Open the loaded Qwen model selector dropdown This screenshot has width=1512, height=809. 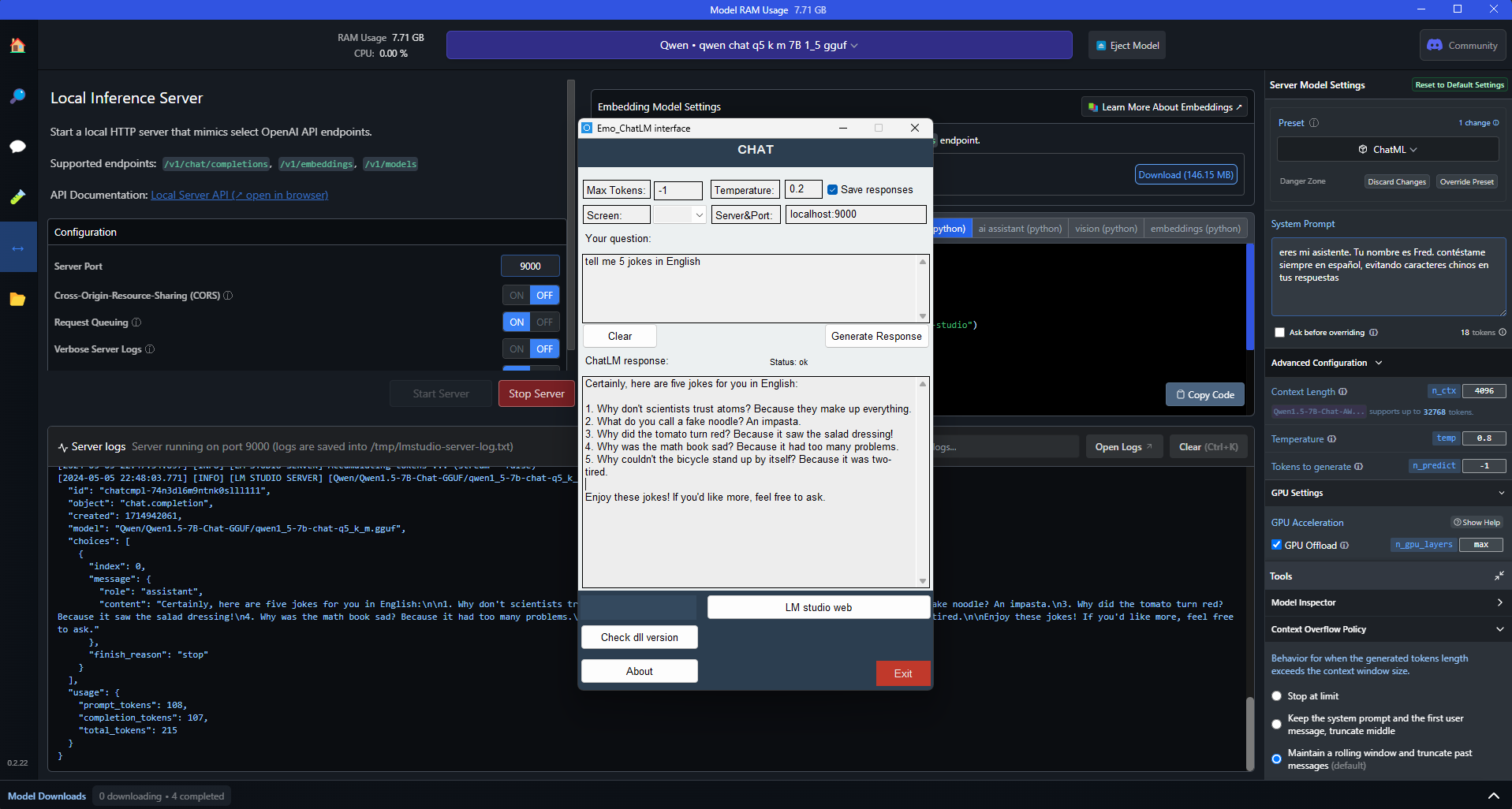759,45
